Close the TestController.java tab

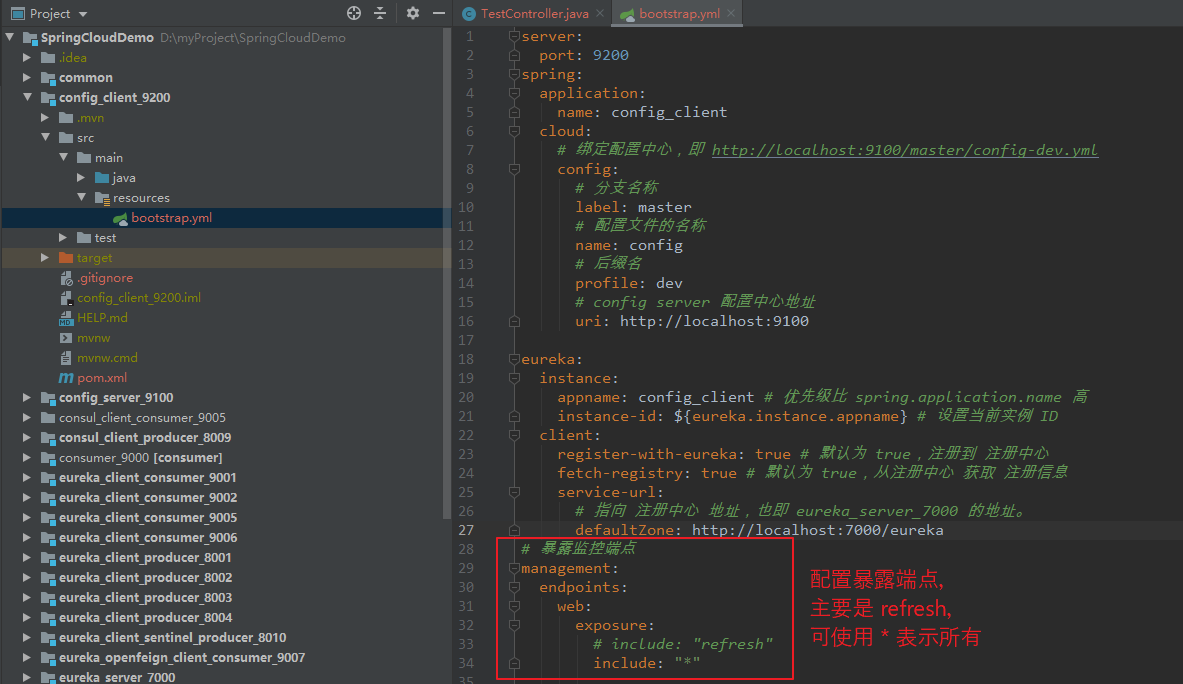[x=600, y=14]
